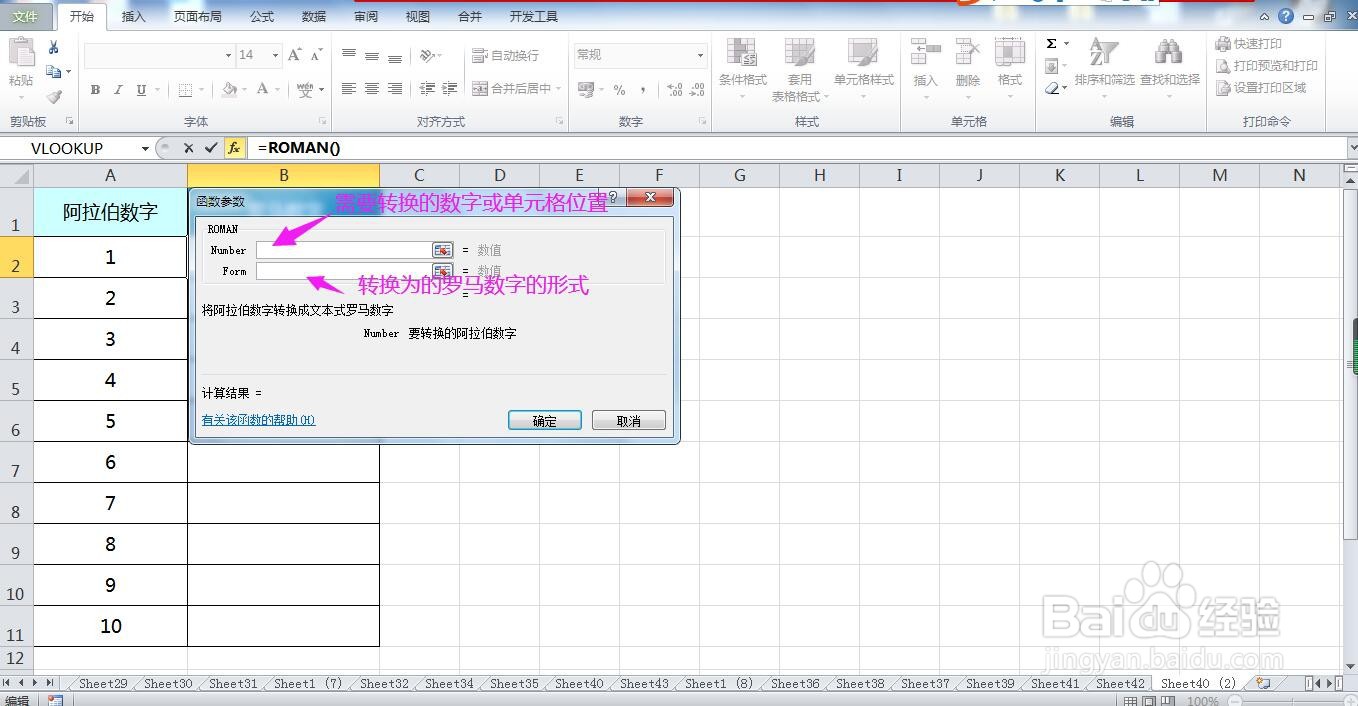Viewport: 1358px width, 706px height.
Task: Toggle Bold formatting
Action: (95, 90)
